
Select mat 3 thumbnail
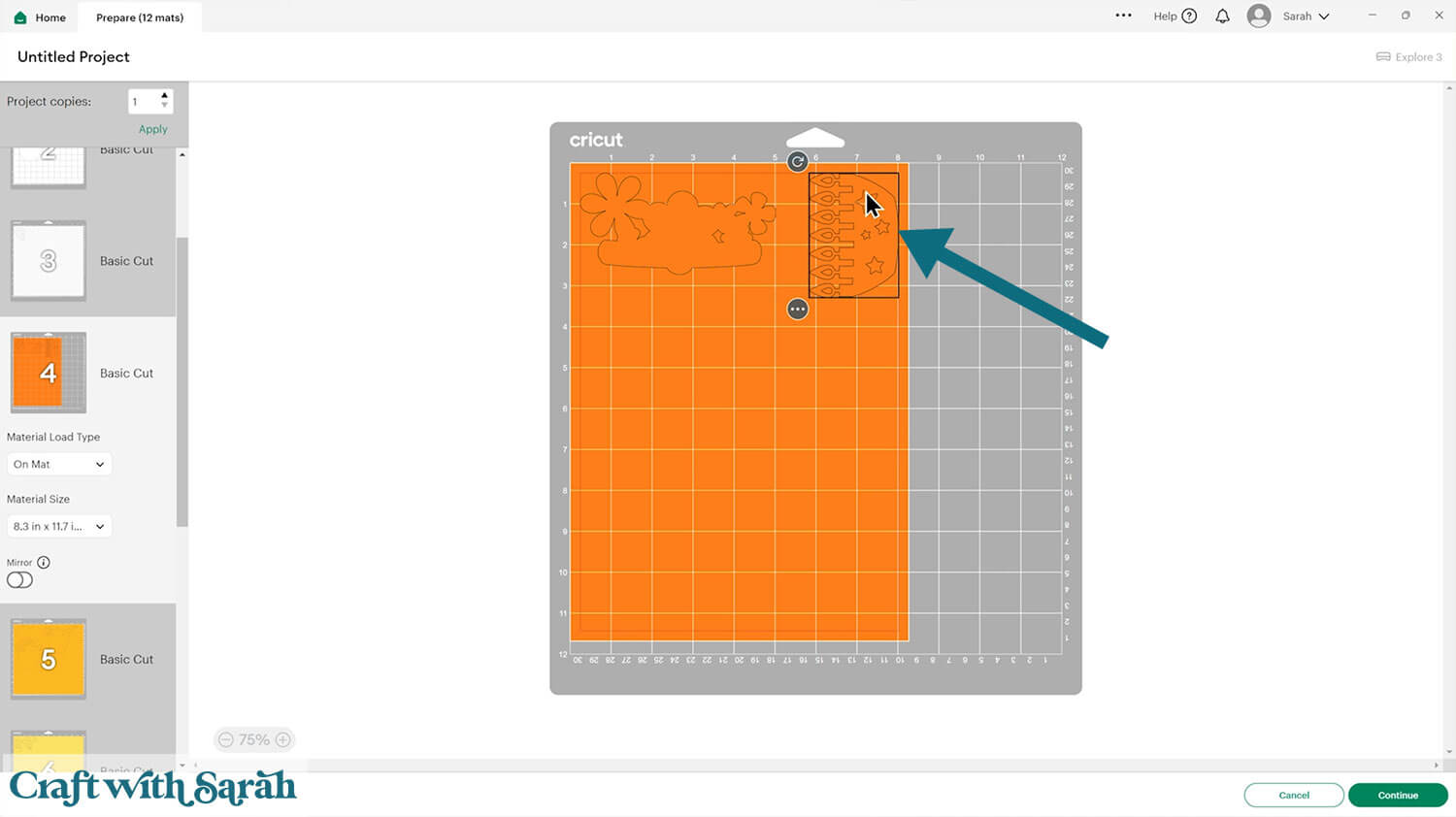tap(49, 261)
